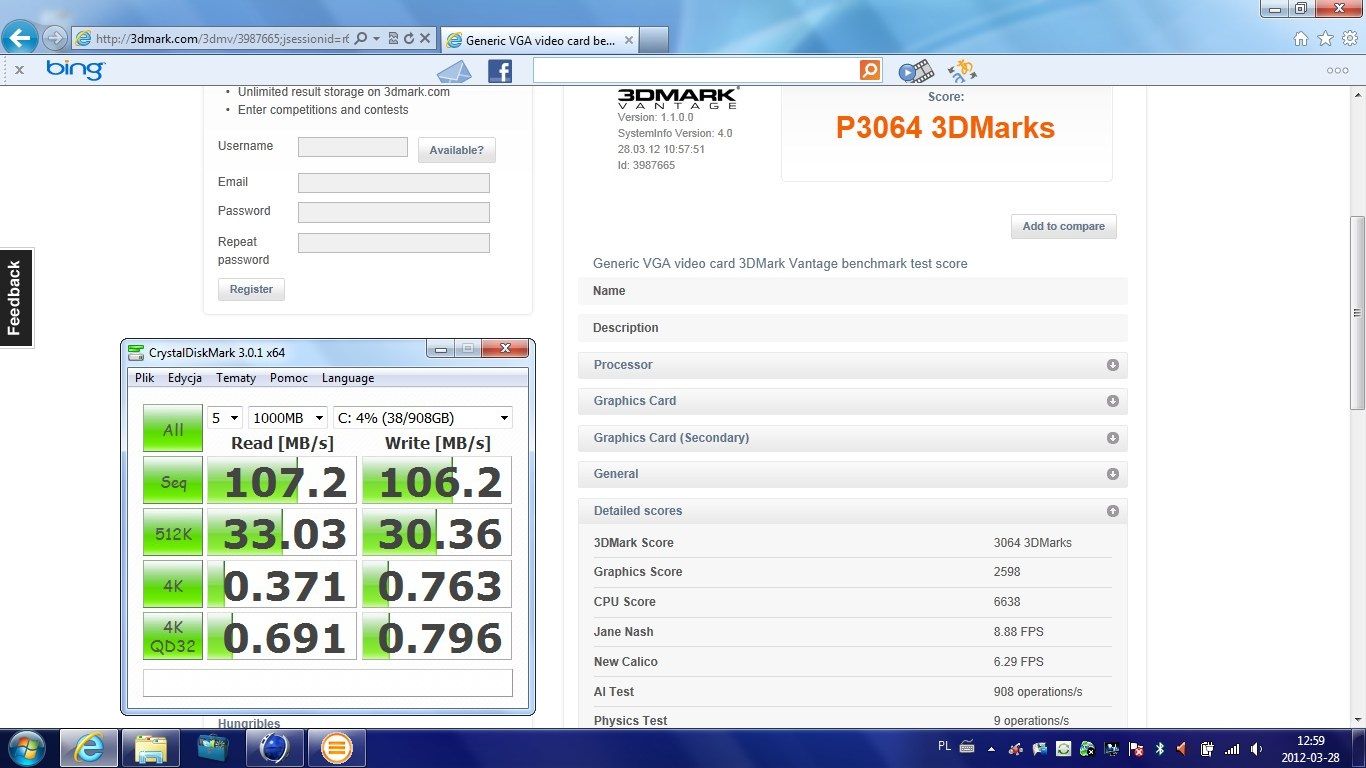This screenshot has height=768, width=1366.
Task: Expand the Graphics Card (Secondary) section
Action: [x=852, y=438]
